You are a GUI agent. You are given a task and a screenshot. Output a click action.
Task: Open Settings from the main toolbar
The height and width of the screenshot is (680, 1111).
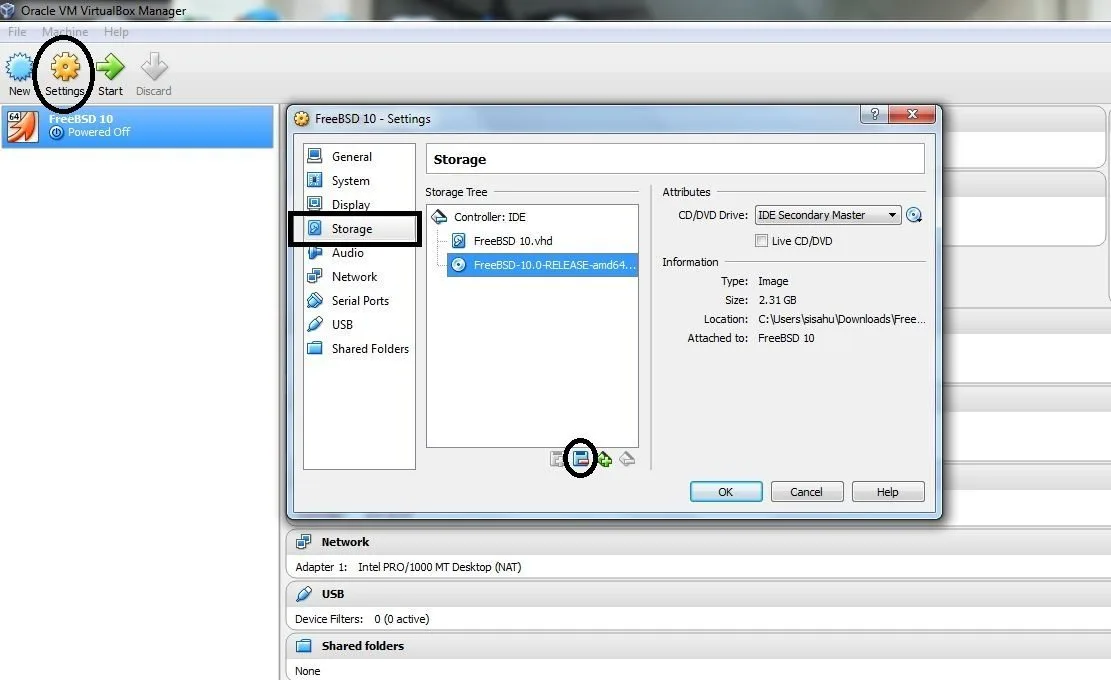[x=64, y=74]
